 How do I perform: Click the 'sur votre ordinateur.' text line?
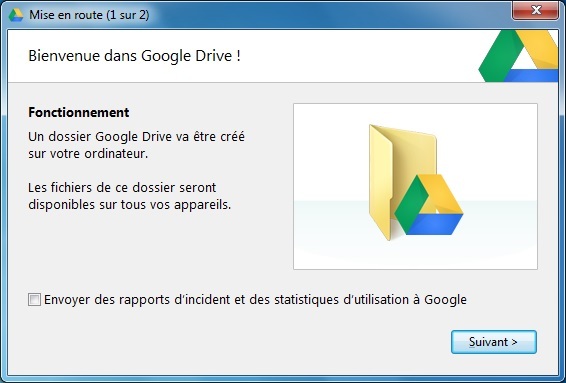tap(88, 154)
